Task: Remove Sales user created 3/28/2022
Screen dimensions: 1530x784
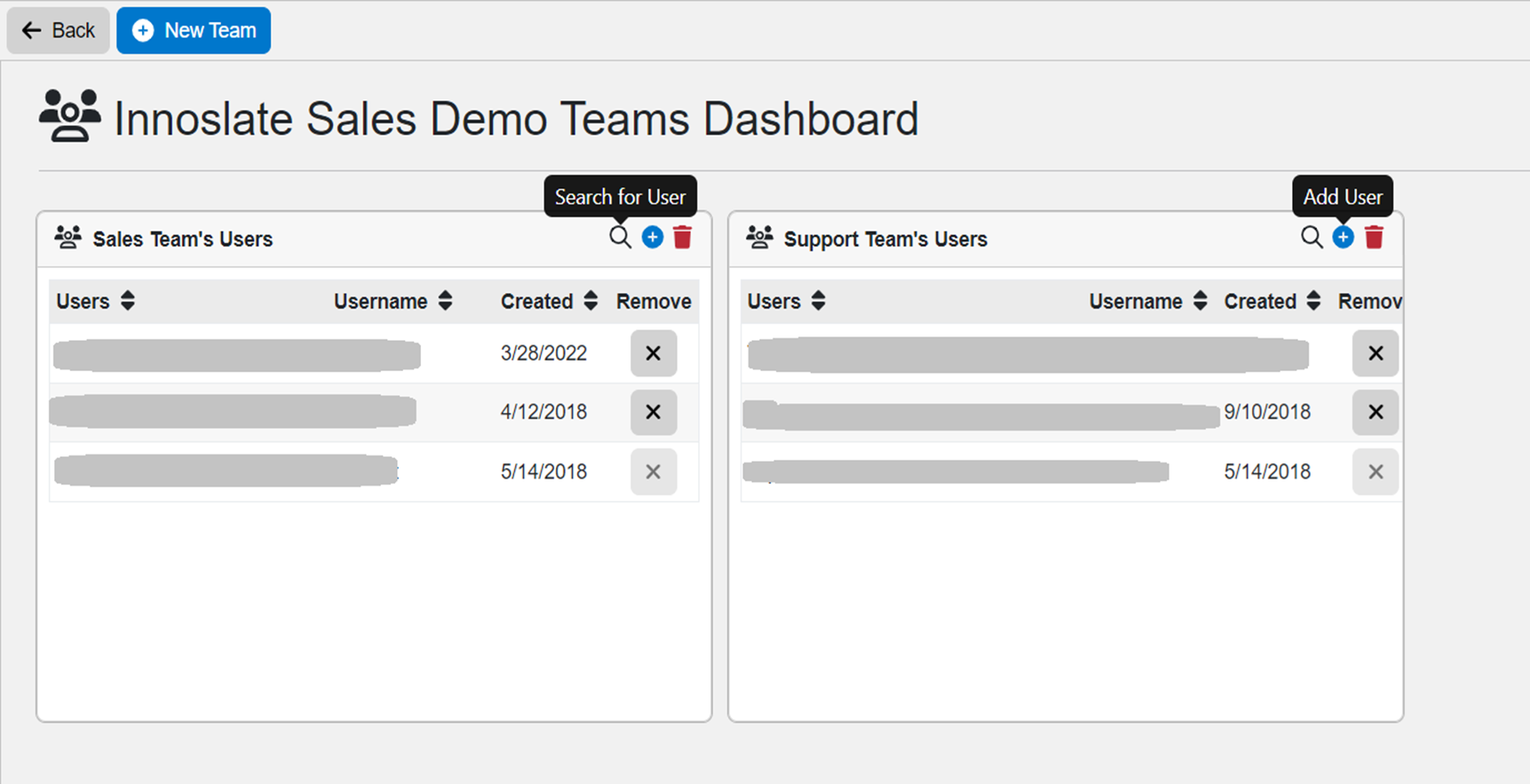Action: 654,353
